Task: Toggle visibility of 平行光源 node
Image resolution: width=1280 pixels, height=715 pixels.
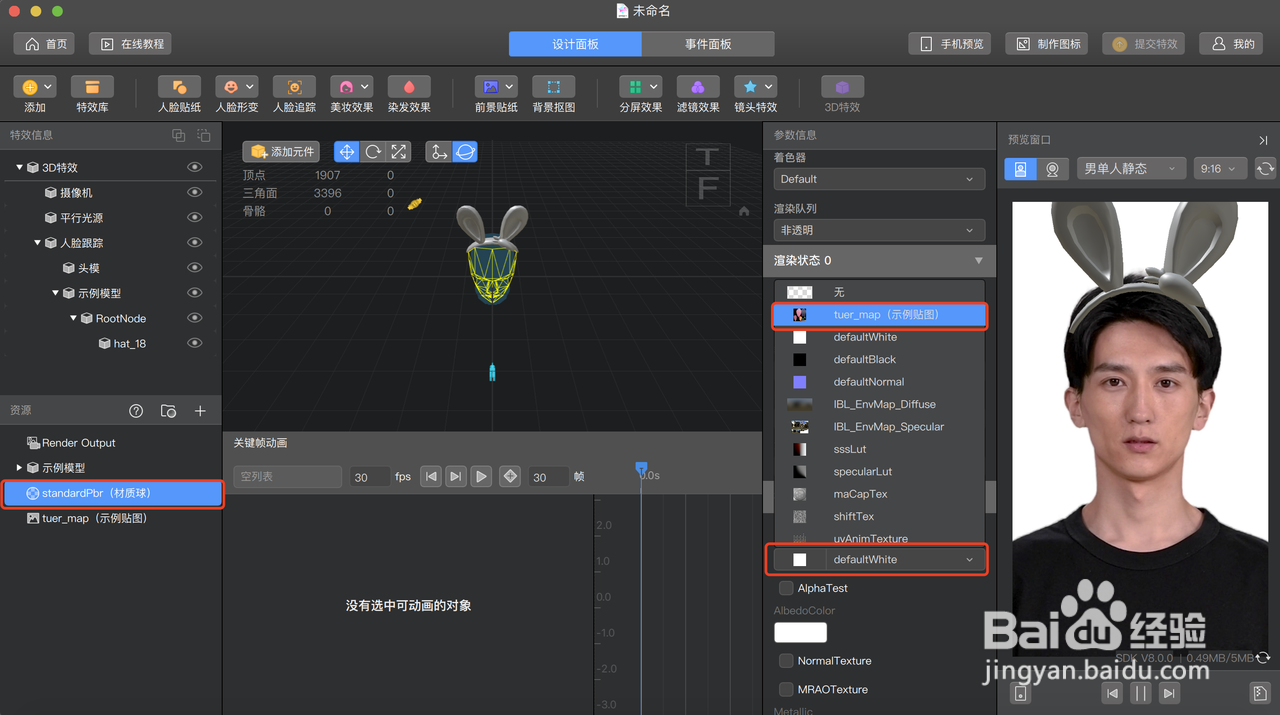Action: tap(195, 217)
